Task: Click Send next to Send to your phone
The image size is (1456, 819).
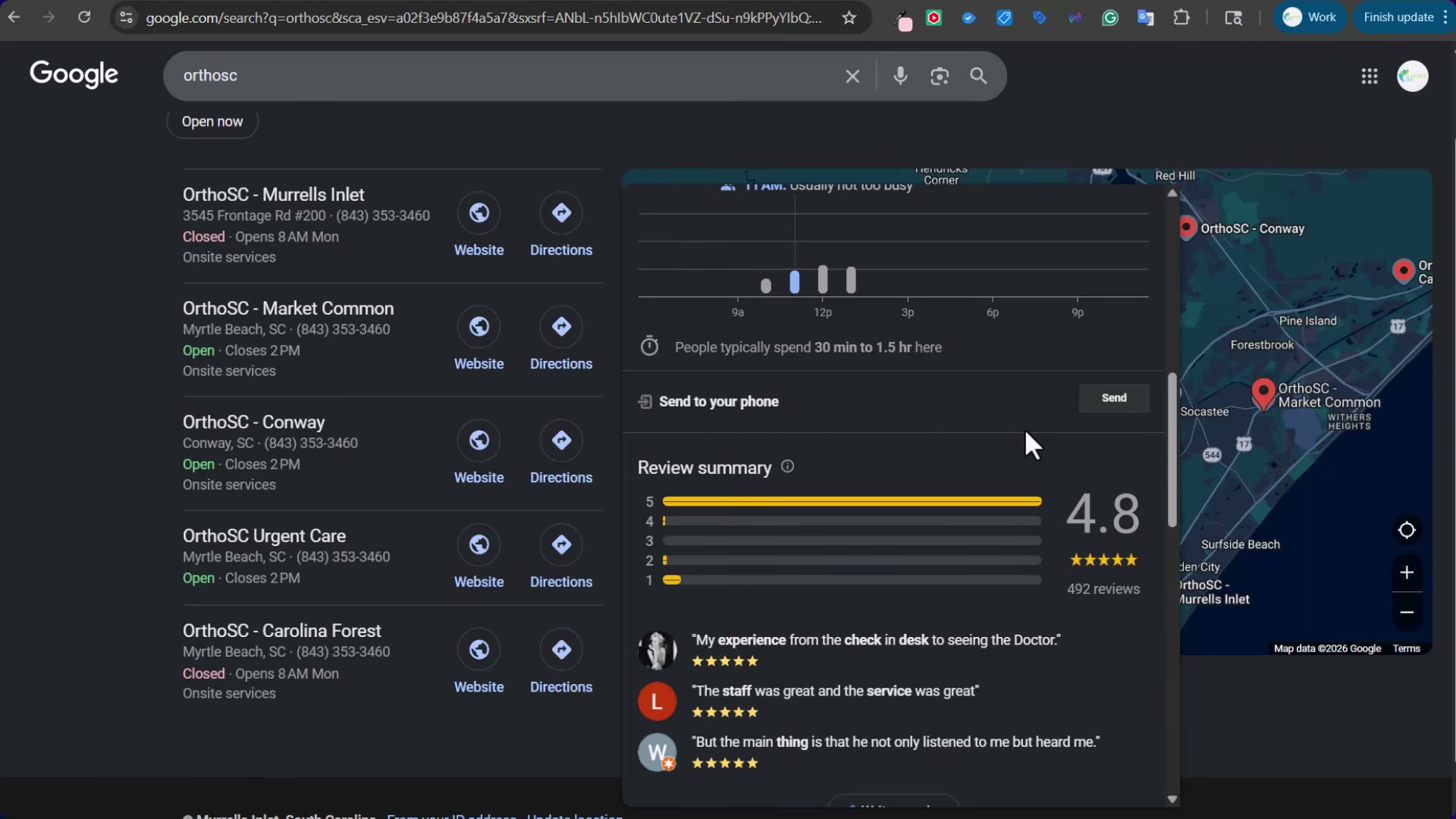Action: 1113,398
